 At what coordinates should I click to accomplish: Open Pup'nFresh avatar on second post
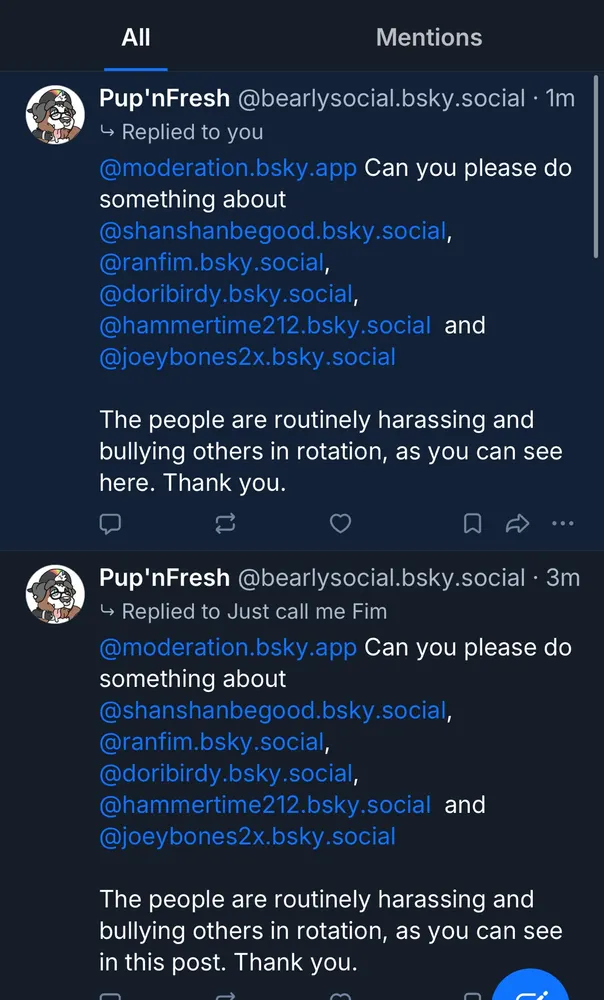(x=54, y=594)
